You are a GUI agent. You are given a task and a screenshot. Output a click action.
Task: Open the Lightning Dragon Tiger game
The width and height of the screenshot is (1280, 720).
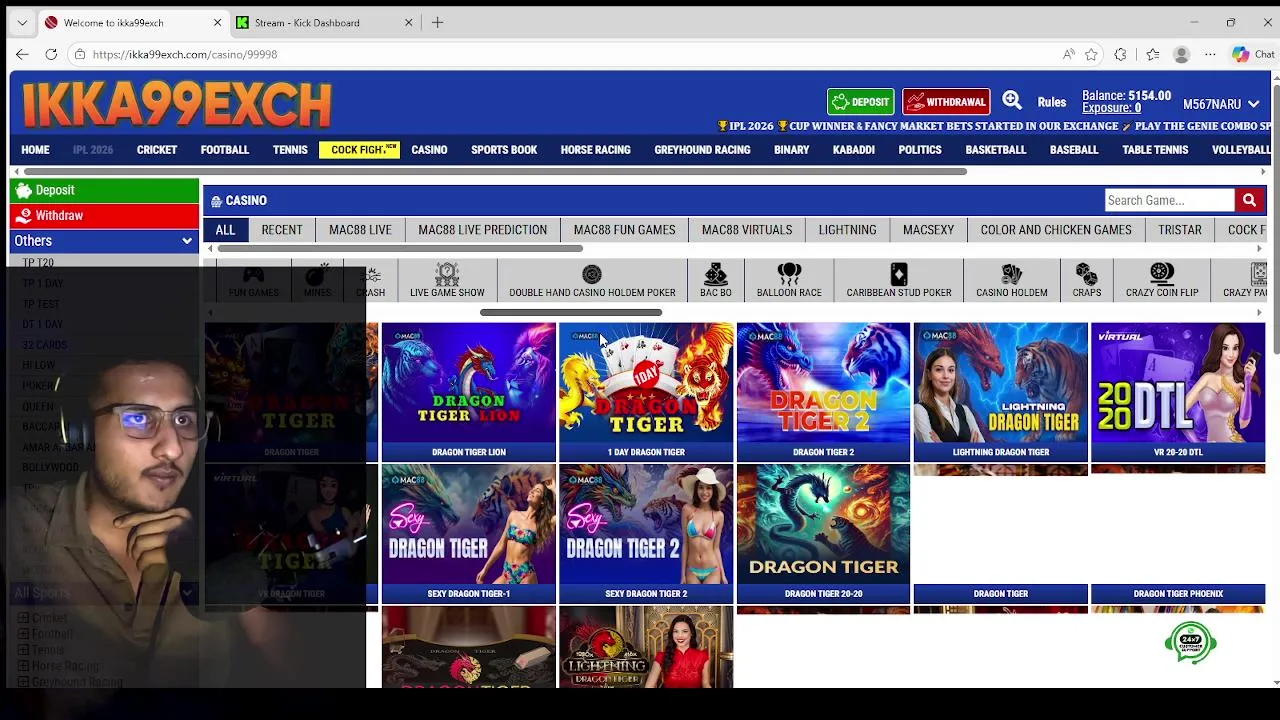1001,392
